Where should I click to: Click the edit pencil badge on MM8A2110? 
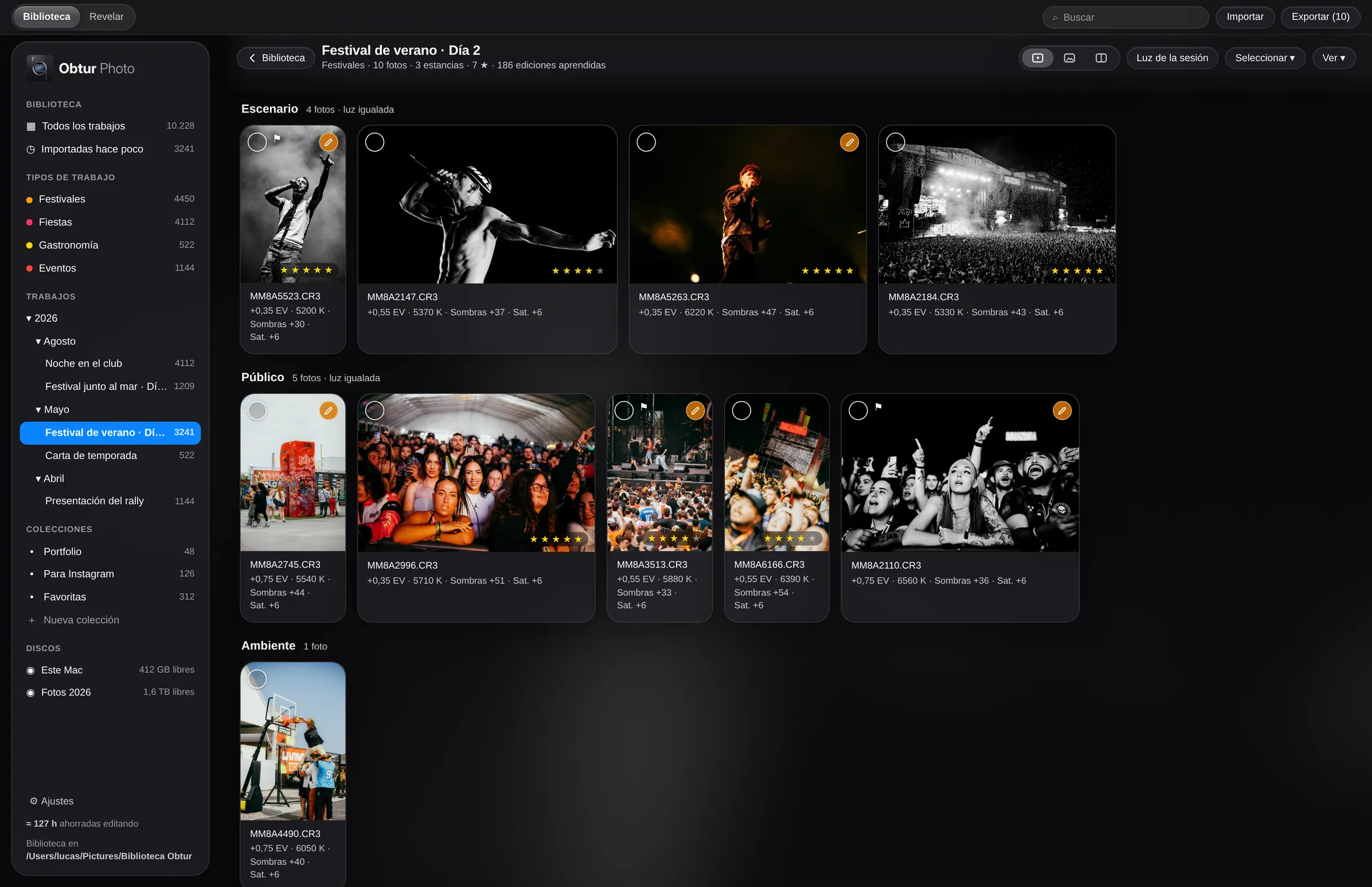coord(1062,410)
